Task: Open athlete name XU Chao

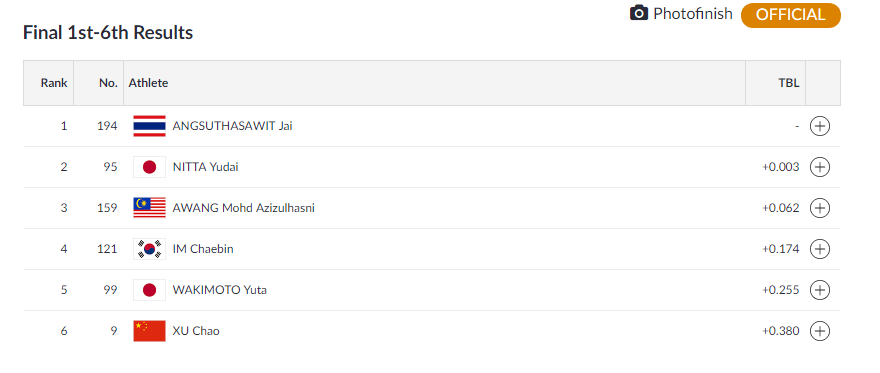Action: 196,331
